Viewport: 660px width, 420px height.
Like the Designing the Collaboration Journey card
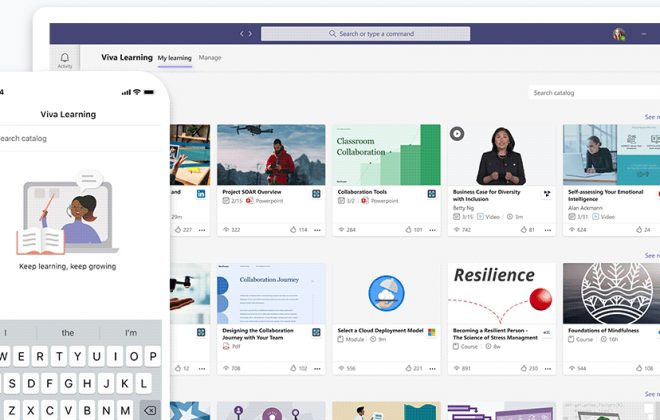pos(293,368)
